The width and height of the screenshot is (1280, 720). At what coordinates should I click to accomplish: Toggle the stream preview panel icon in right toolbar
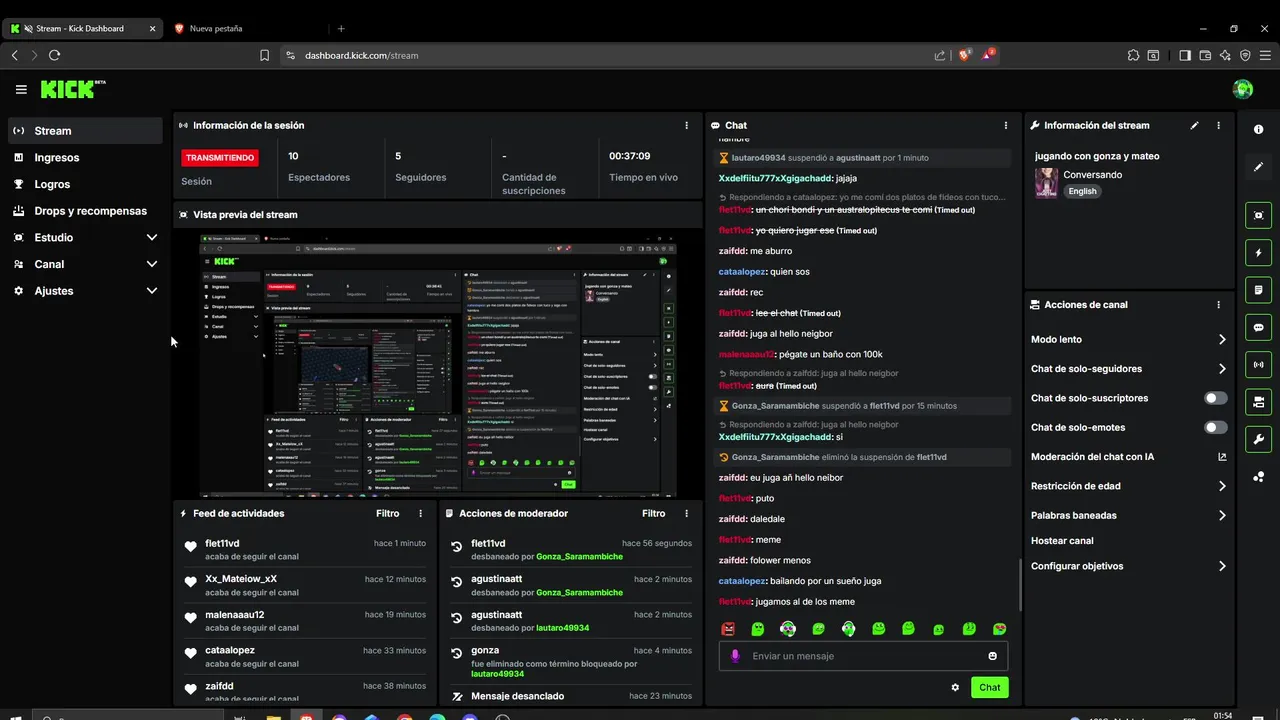point(1259,215)
